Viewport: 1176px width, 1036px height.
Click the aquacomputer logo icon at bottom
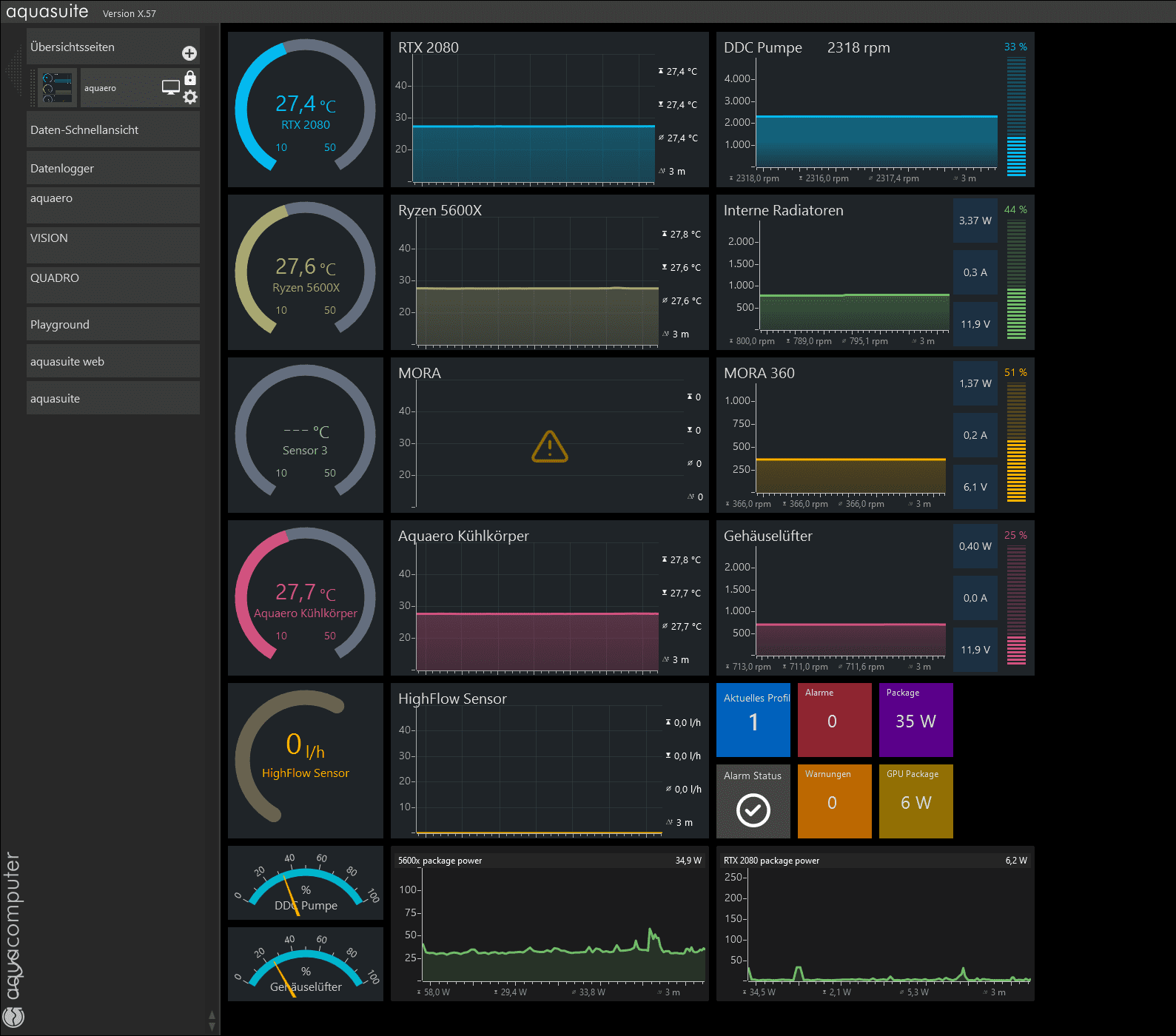[13, 1017]
